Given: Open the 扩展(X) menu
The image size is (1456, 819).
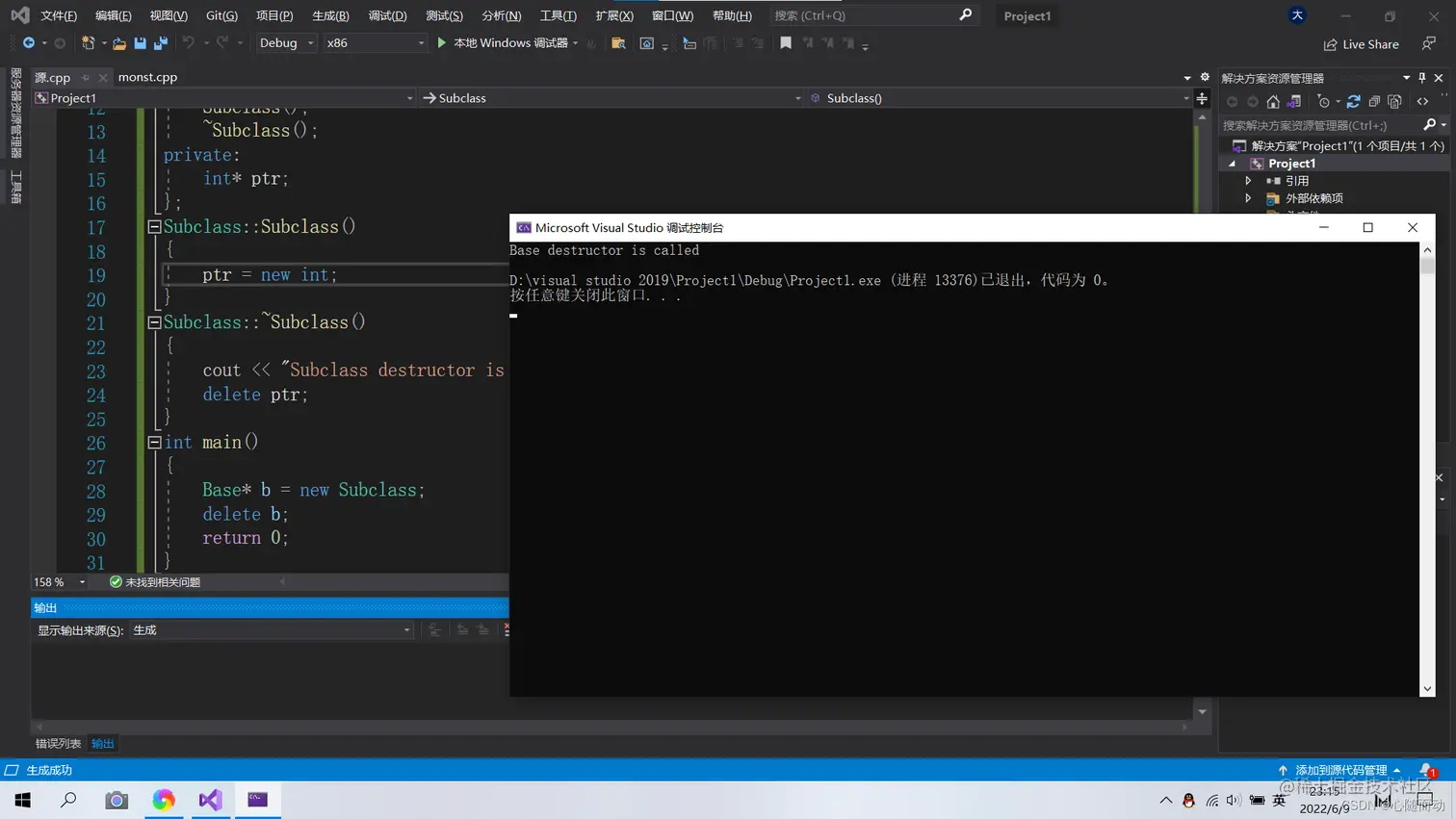Looking at the screenshot, I should click(x=613, y=15).
